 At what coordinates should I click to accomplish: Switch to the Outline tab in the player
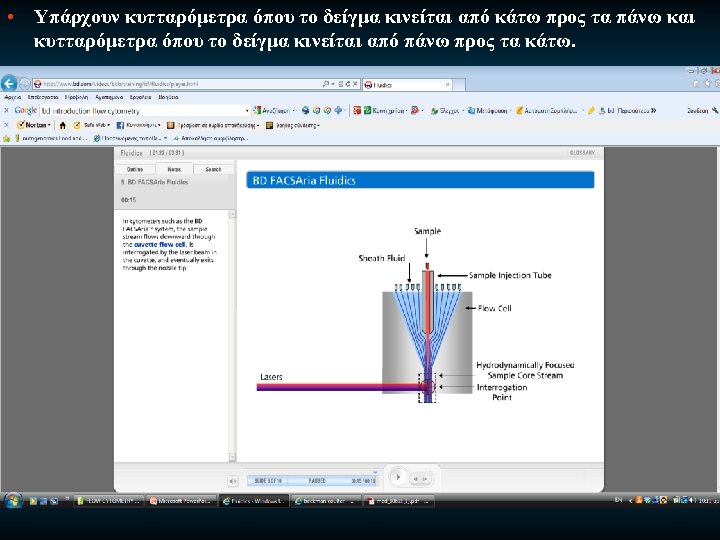(135, 169)
